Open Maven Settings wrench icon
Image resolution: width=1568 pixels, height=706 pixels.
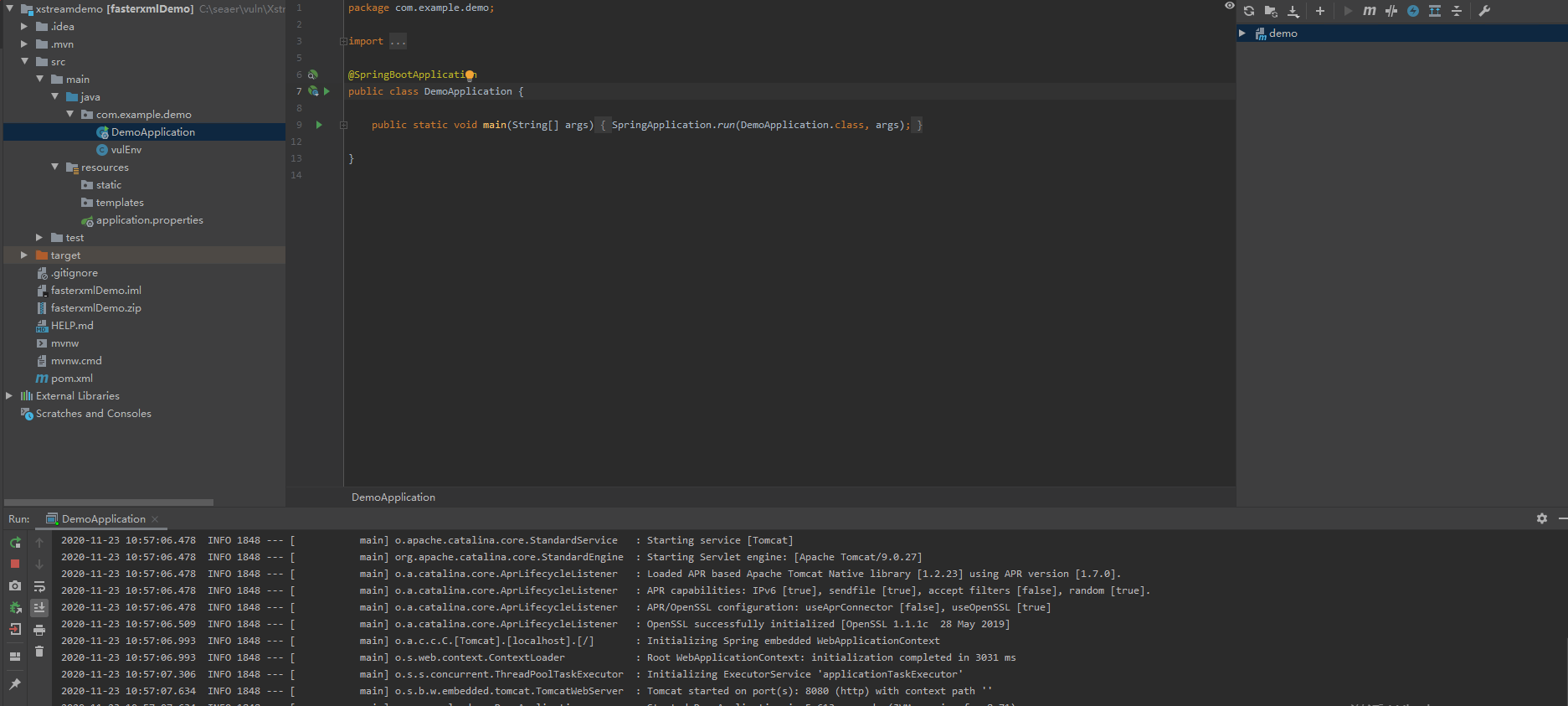coord(1484,11)
